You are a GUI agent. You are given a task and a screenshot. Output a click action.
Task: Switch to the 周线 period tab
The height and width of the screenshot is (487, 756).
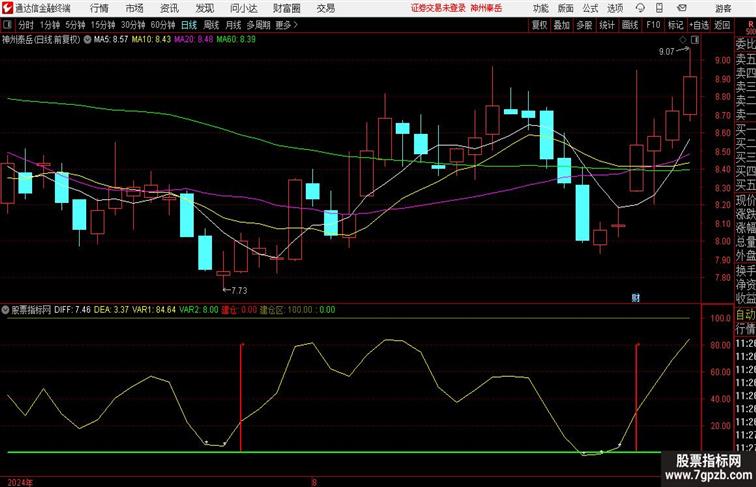pyautogui.click(x=211, y=25)
